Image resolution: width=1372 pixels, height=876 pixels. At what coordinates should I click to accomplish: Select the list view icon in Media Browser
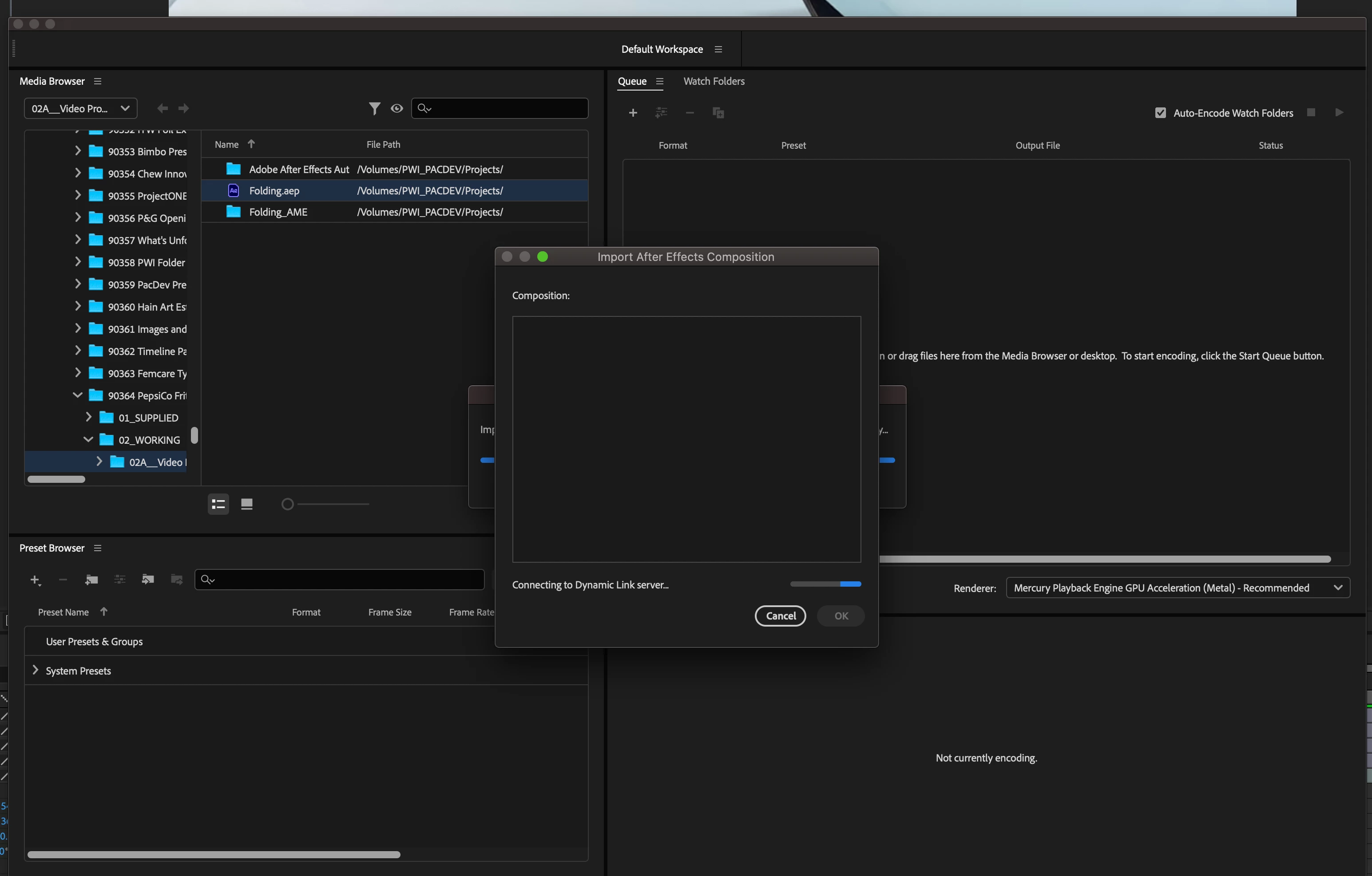coord(218,504)
